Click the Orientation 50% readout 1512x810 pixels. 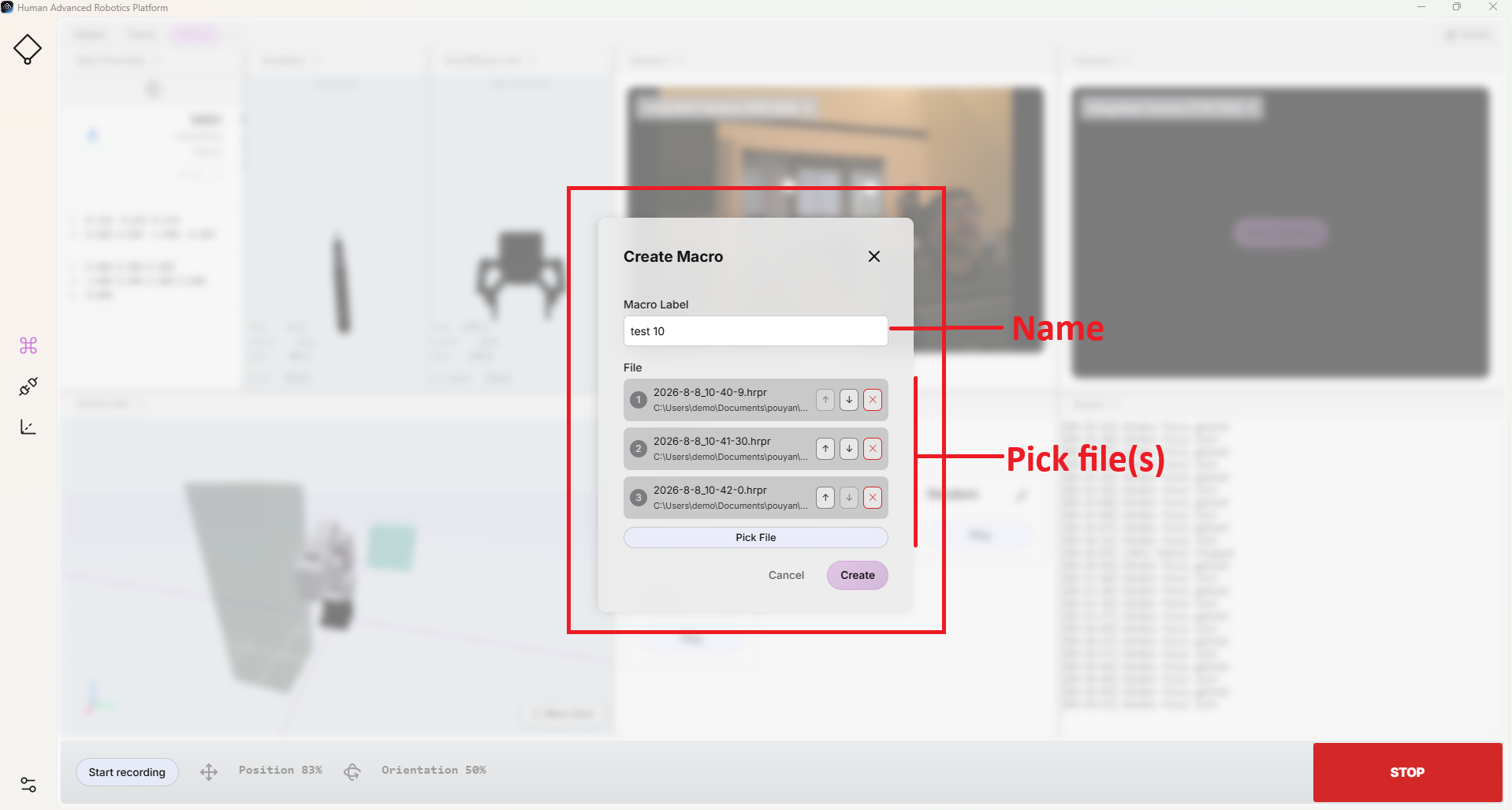click(434, 770)
